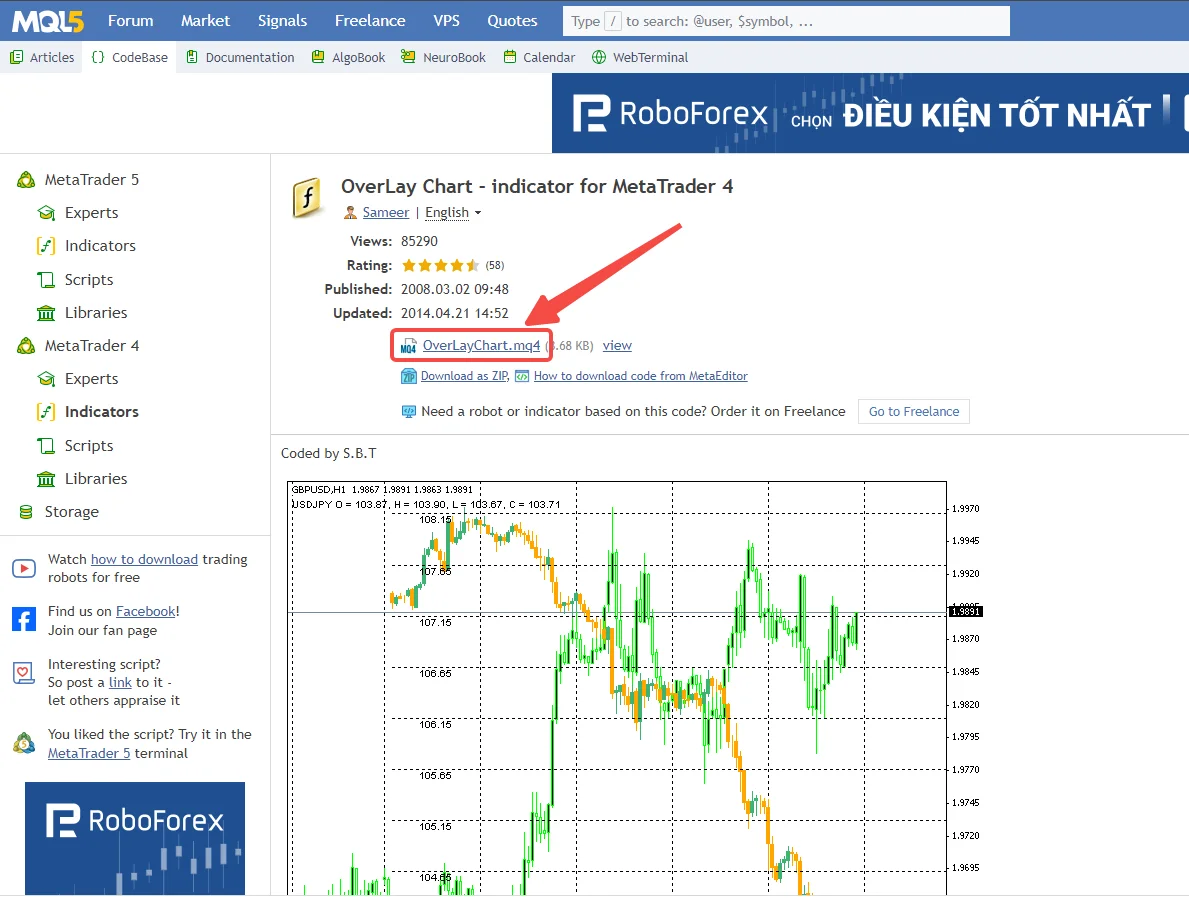
Task: Open the Forum menu item
Action: pos(130,21)
